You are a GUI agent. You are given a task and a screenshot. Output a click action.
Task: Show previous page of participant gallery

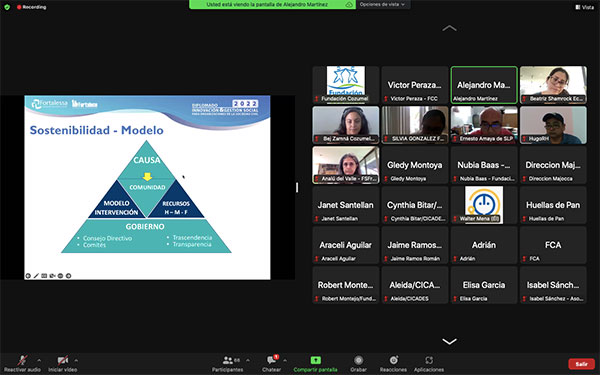coord(449,28)
